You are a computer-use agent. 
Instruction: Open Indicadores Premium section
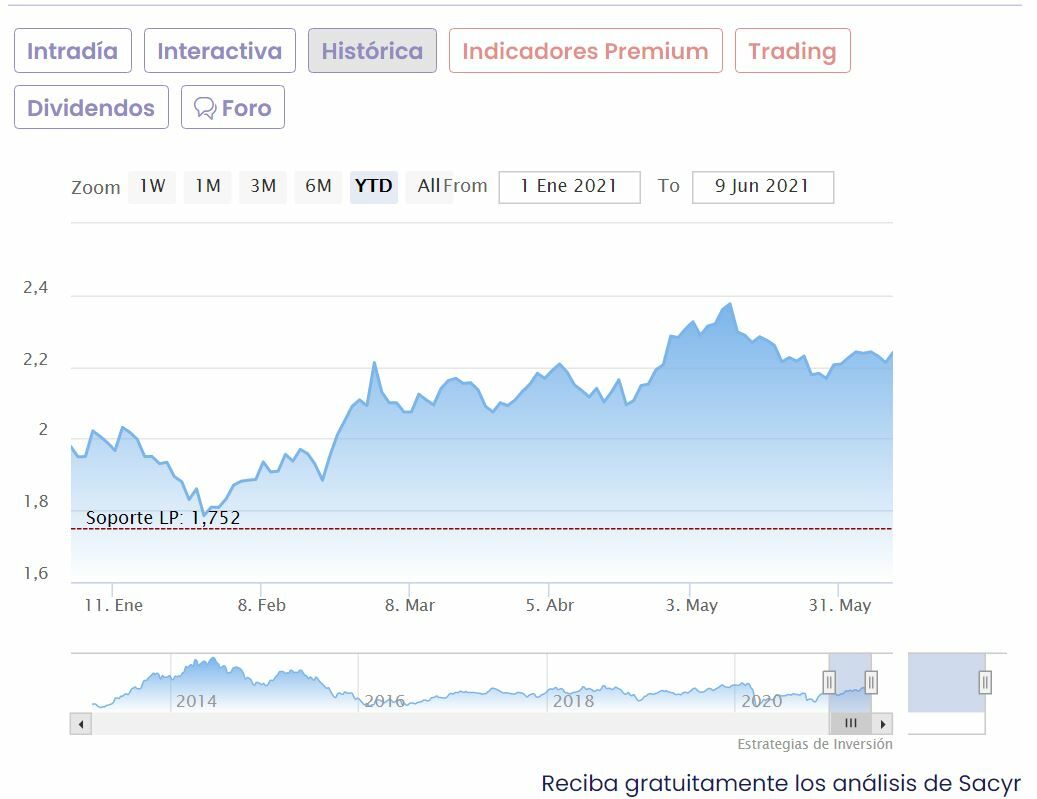point(585,51)
